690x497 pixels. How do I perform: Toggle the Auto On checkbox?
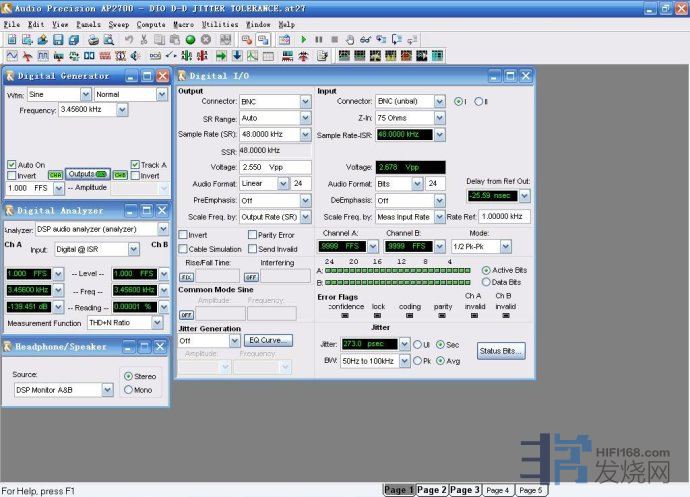pyautogui.click(x=12, y=165)
